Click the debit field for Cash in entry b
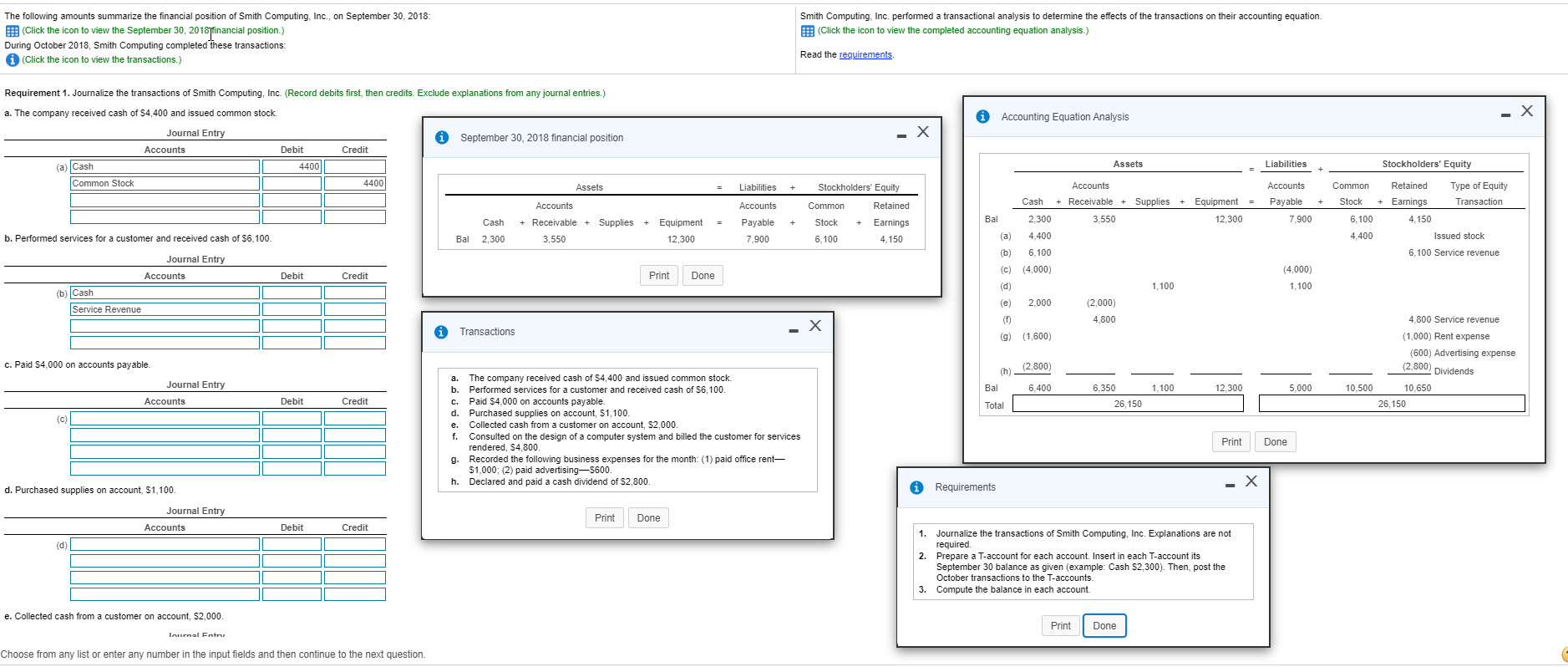Image resolution: width=1568 pixels, height=667 pixels. click(292, 293)
